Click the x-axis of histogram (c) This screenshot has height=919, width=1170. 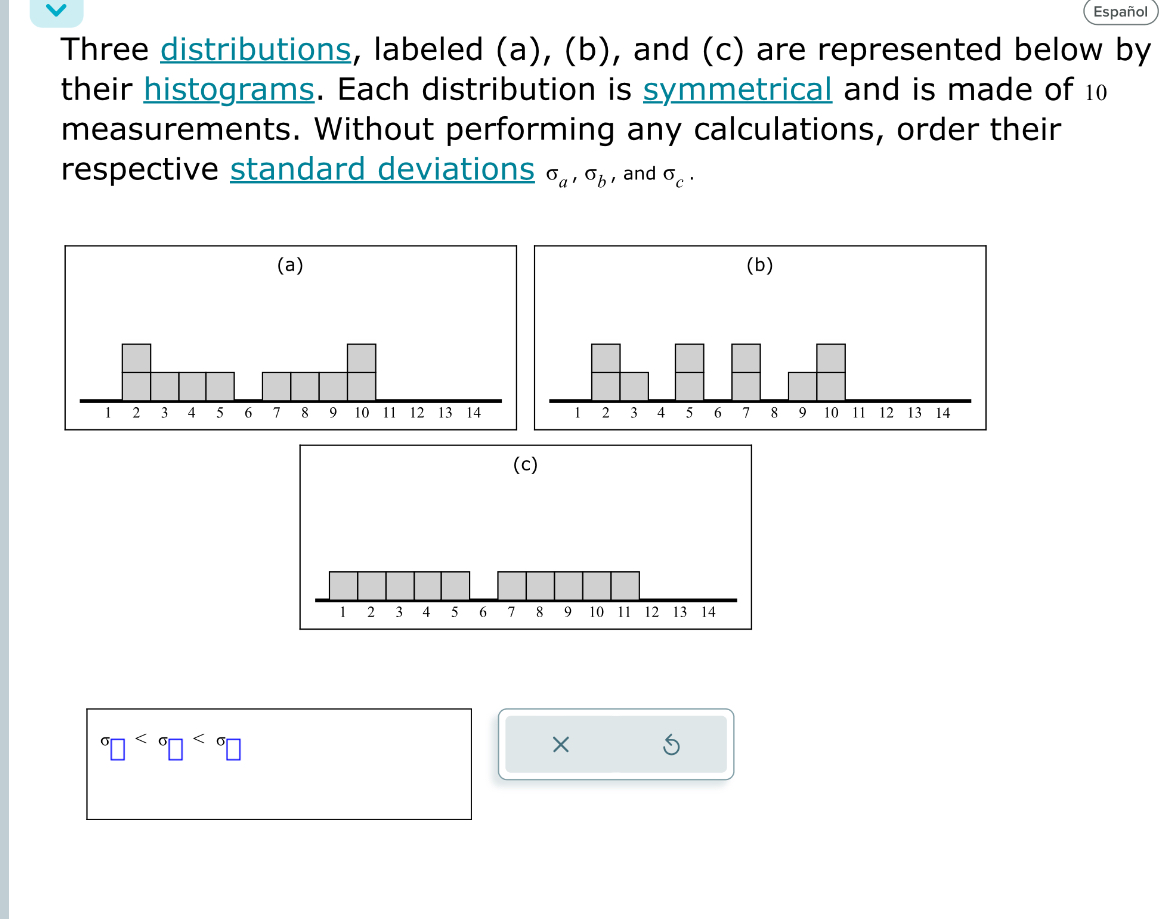click(525, 599)
